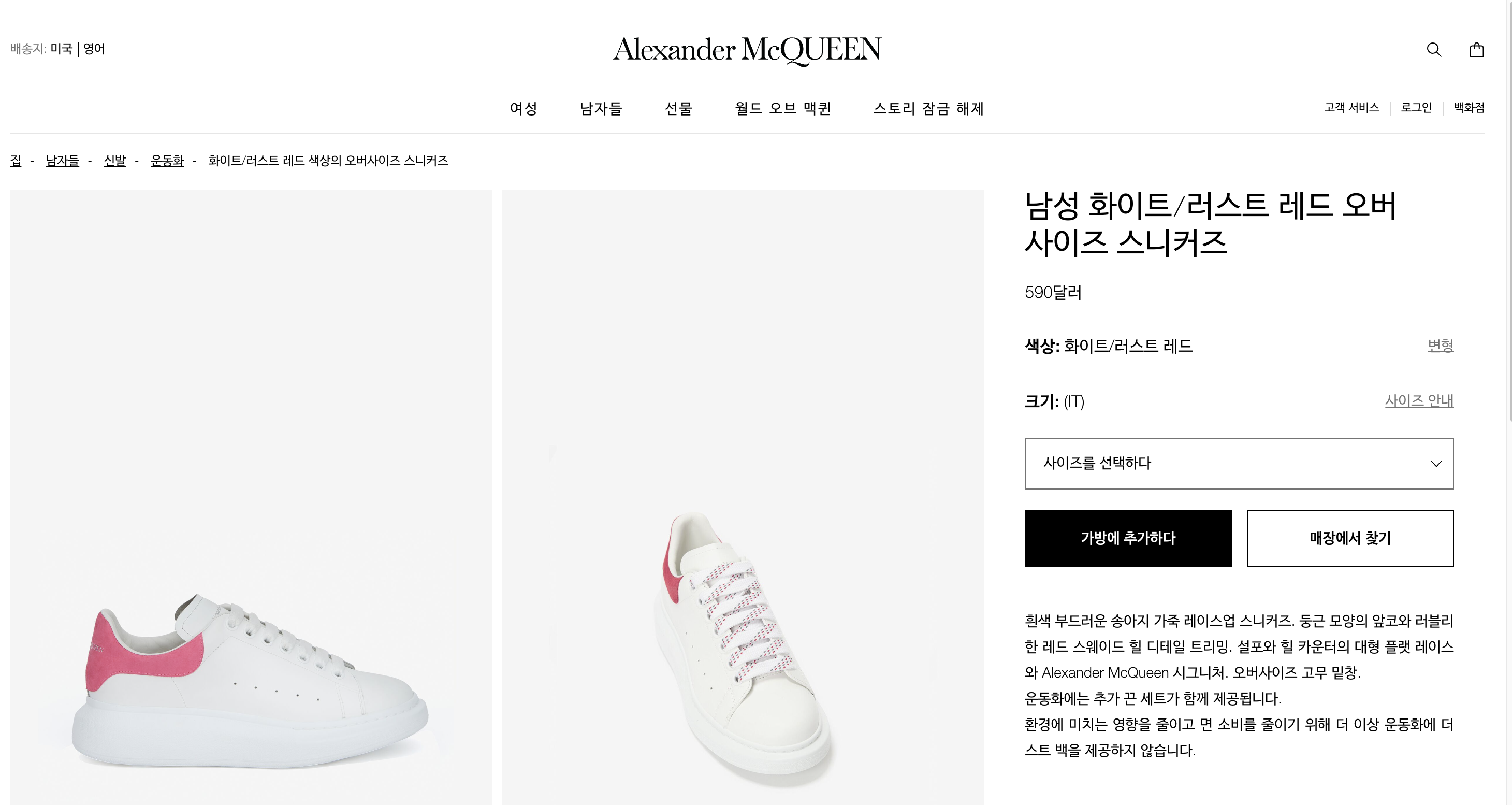Select the 월드 오브 맥퀸 menu
The width and height of the screenshot is (1512, 805).
click(x=782, y=109)
